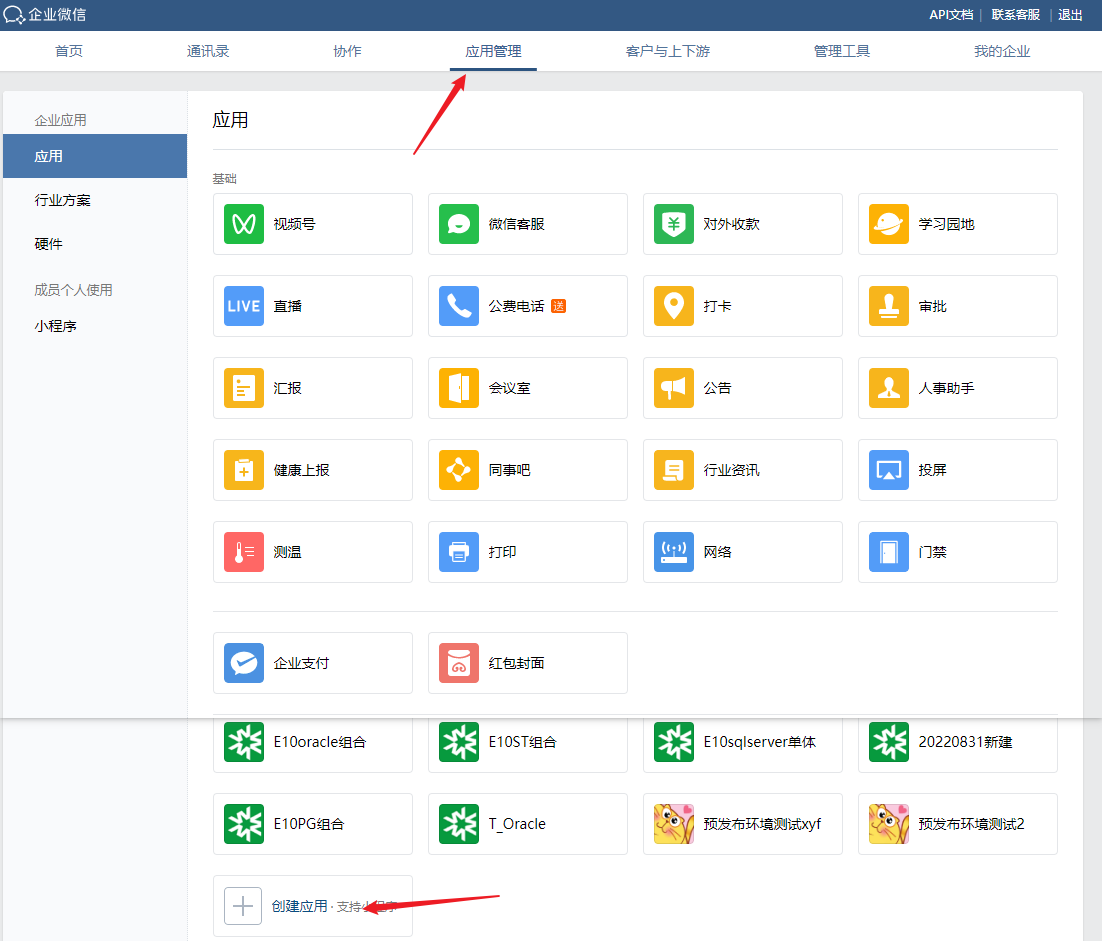The image size is (1102, 941).
Task: Open the 预发布环境测试2 cat thumbnail
Action: tap(889, 824)
